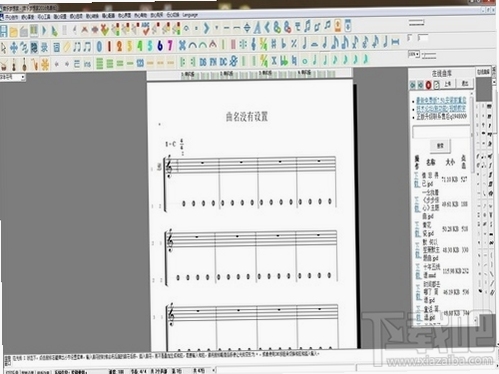Screen dimensions: 499x374
Task: Insert the green numbered note 4
Action: coord(140,46)
